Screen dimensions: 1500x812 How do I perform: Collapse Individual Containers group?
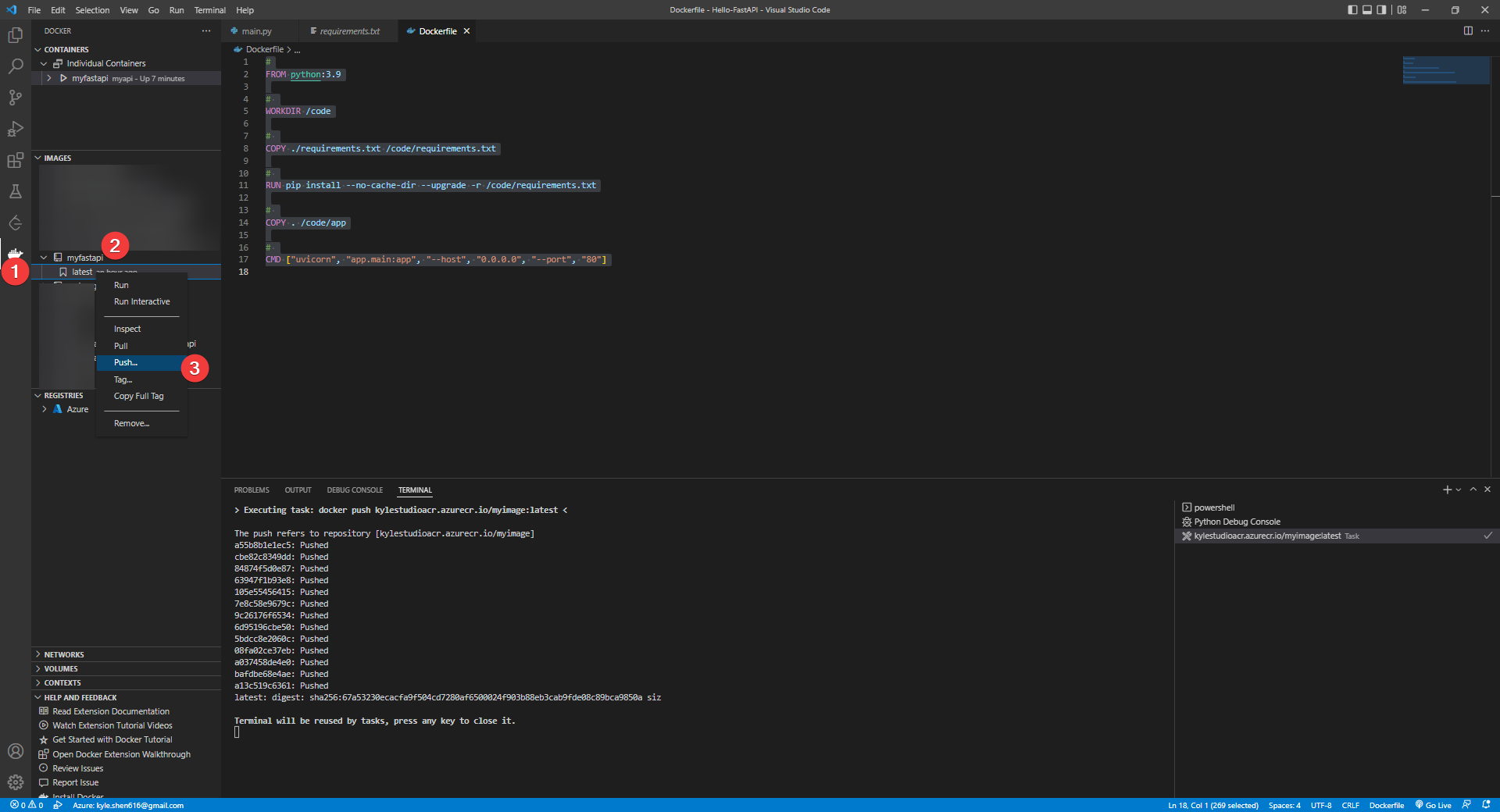44,63
